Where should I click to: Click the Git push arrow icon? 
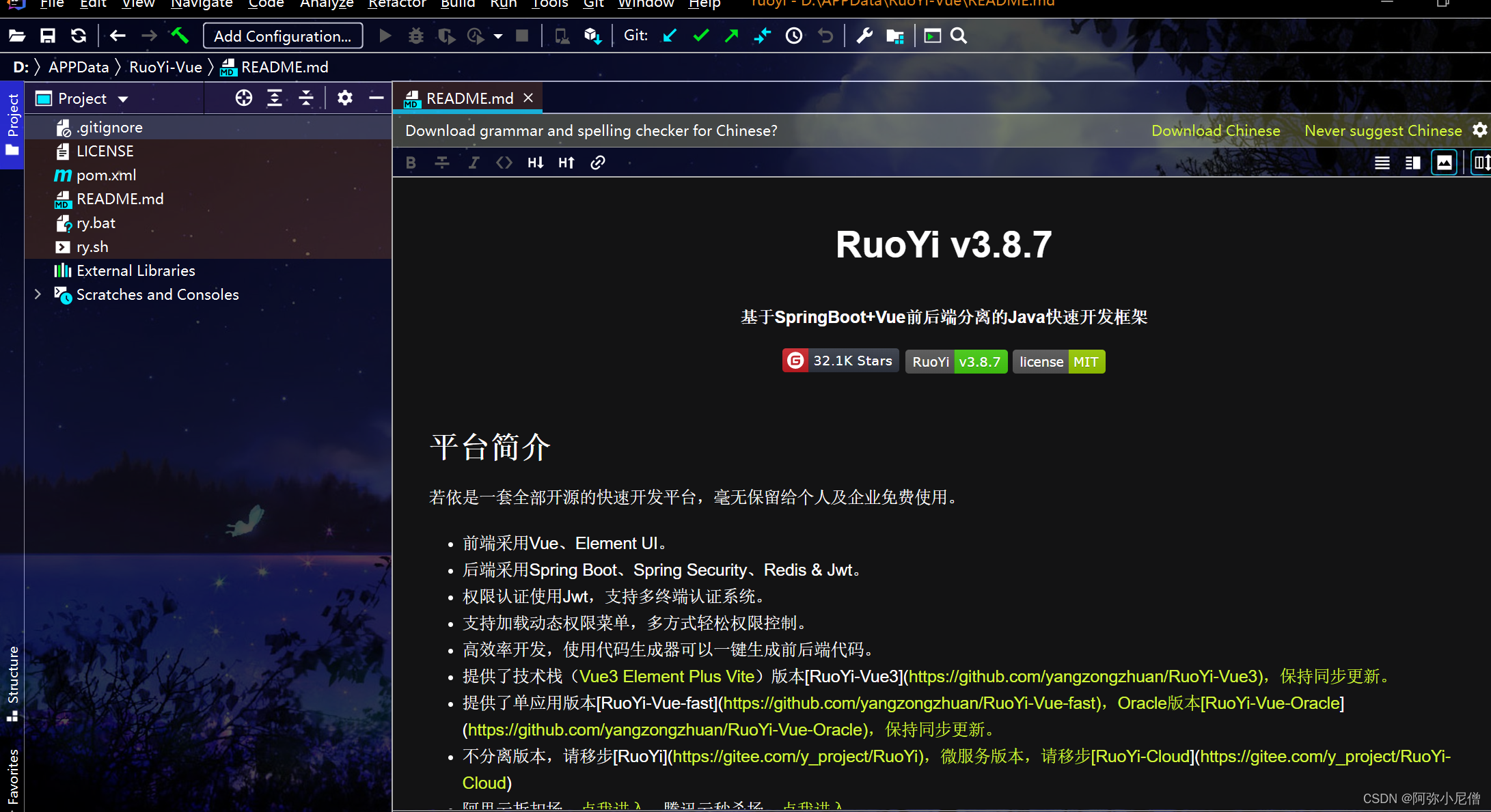tap(731, 36)
